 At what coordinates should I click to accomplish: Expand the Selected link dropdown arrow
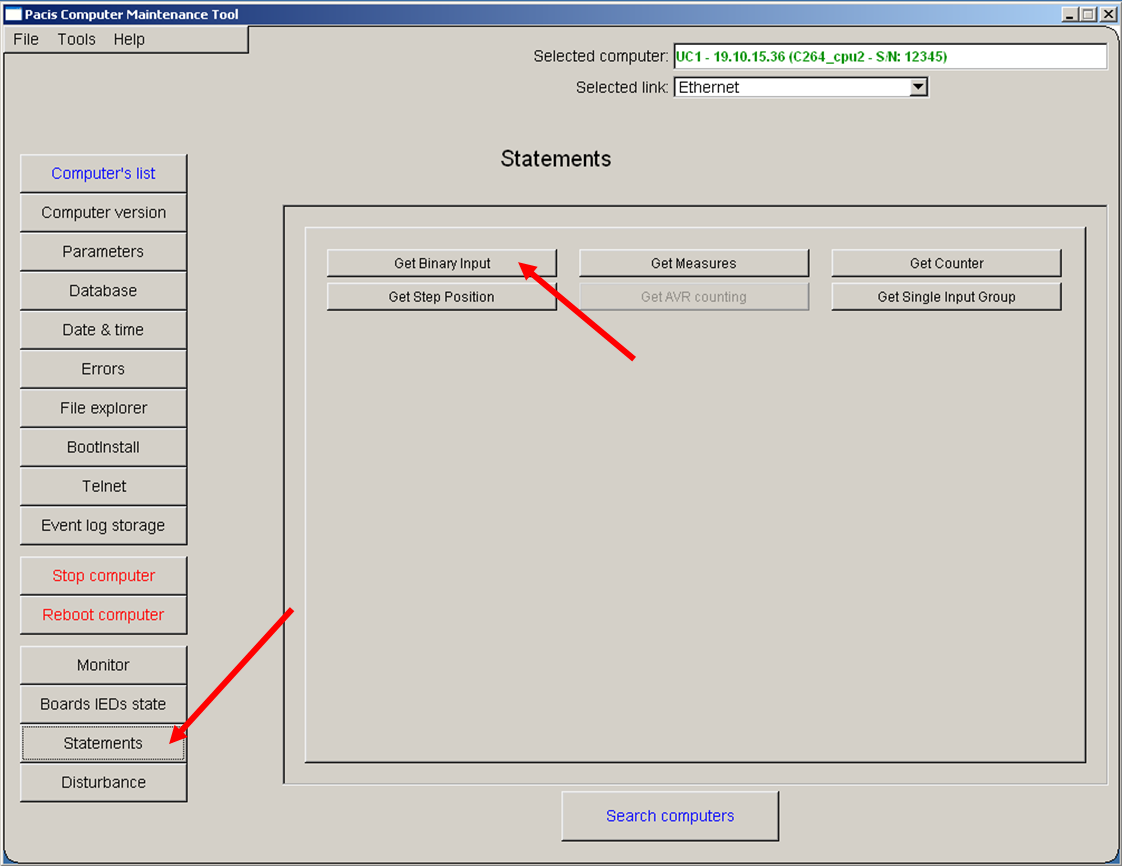918,87
